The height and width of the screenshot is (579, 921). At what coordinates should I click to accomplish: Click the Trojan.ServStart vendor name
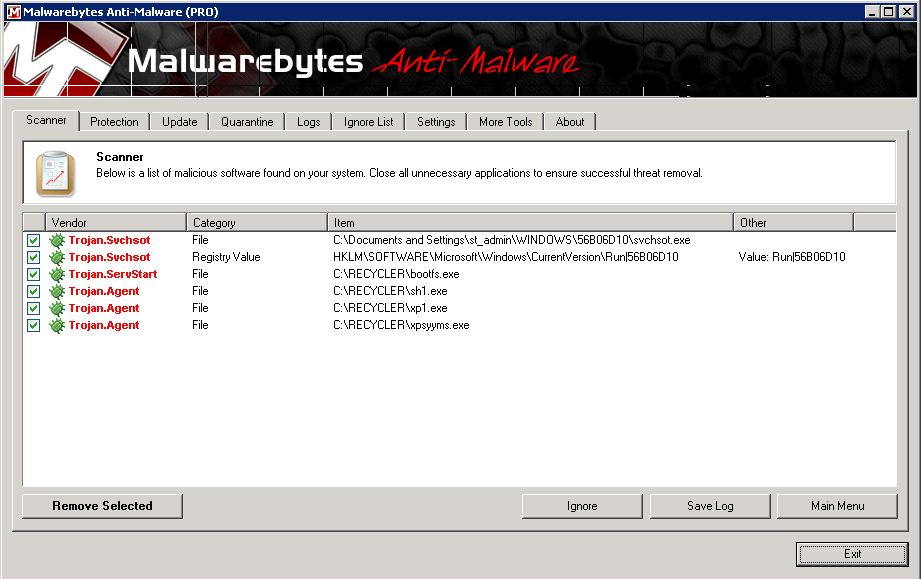(x=113, y=274)
